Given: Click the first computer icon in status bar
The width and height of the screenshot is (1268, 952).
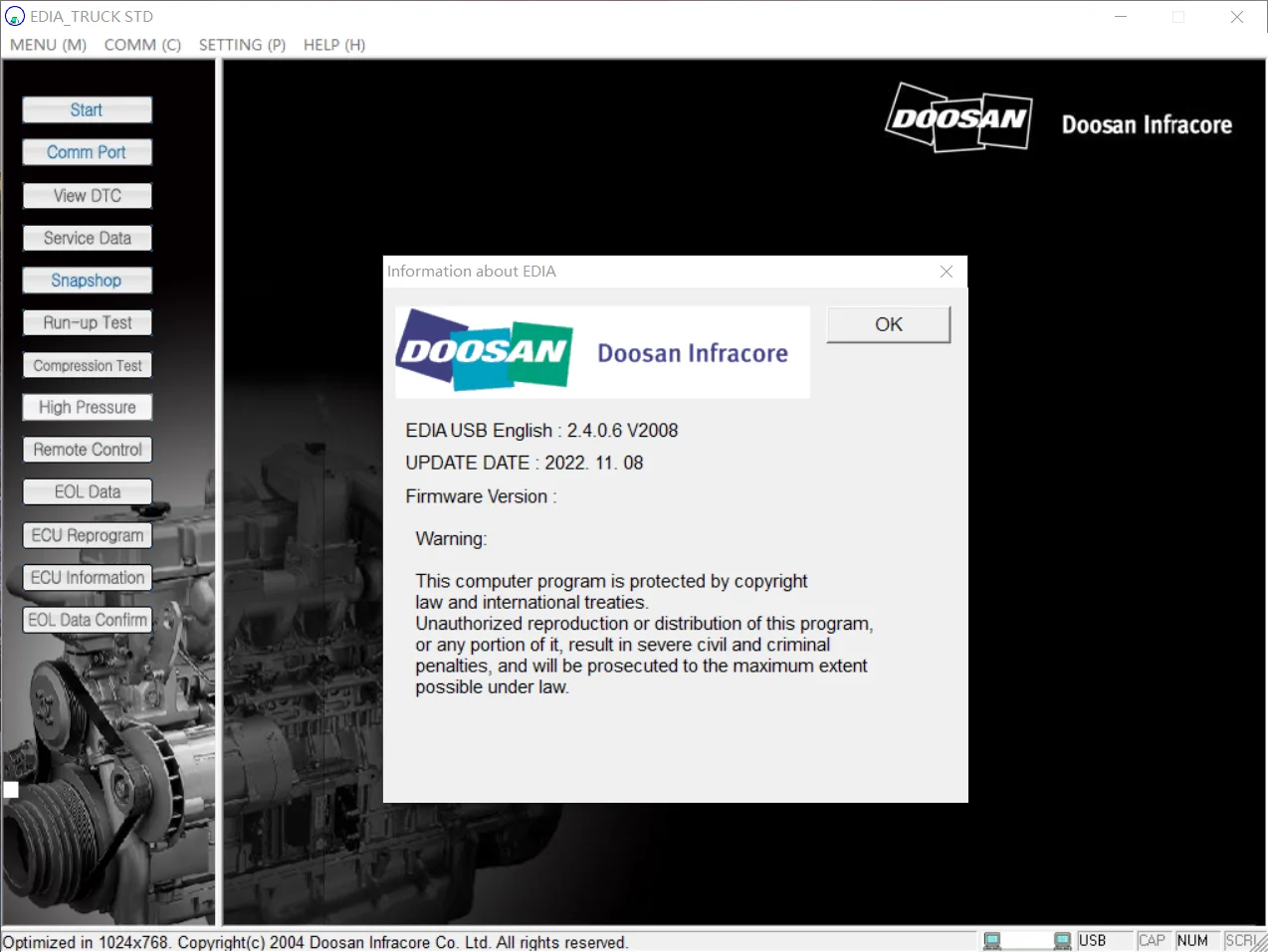Looking at the screenshot, I should (992, 941).
